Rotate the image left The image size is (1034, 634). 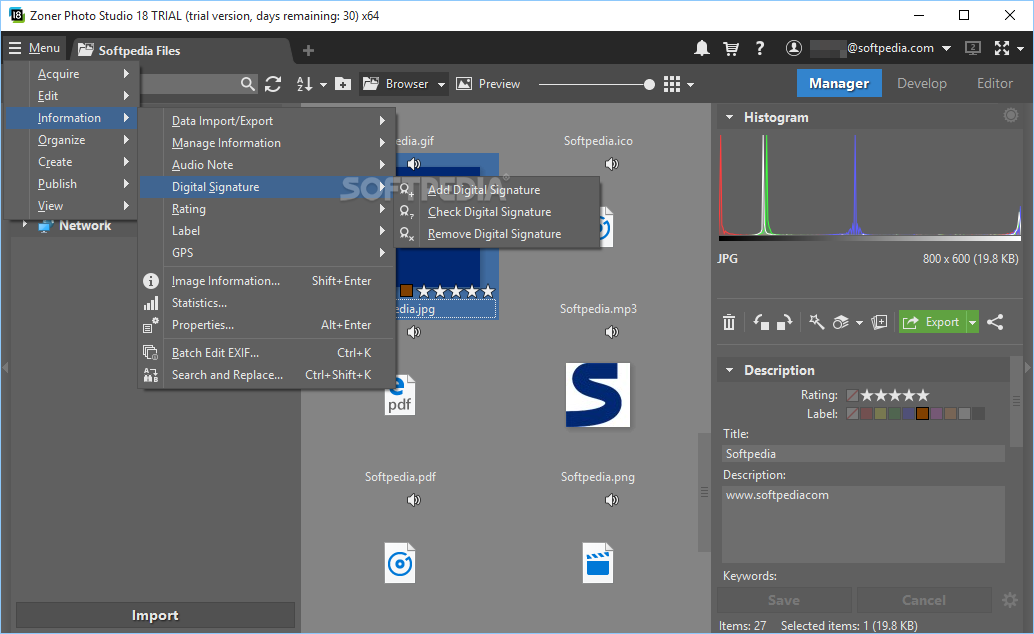coord(761,323)
